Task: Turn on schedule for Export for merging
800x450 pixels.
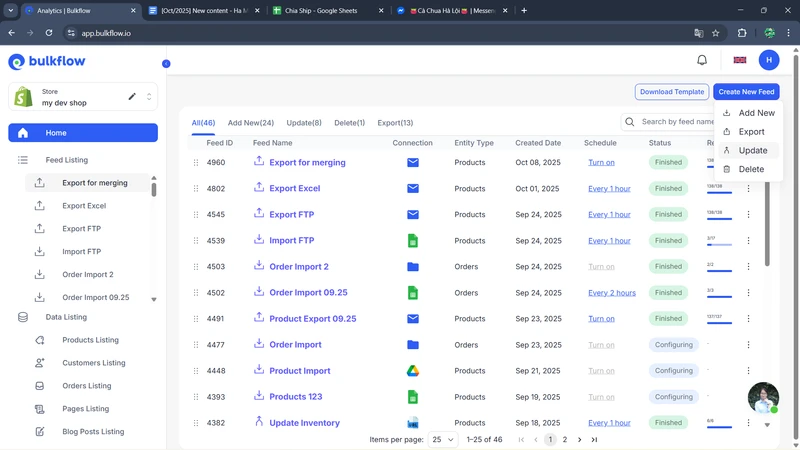Action: [x=601, y=163]
